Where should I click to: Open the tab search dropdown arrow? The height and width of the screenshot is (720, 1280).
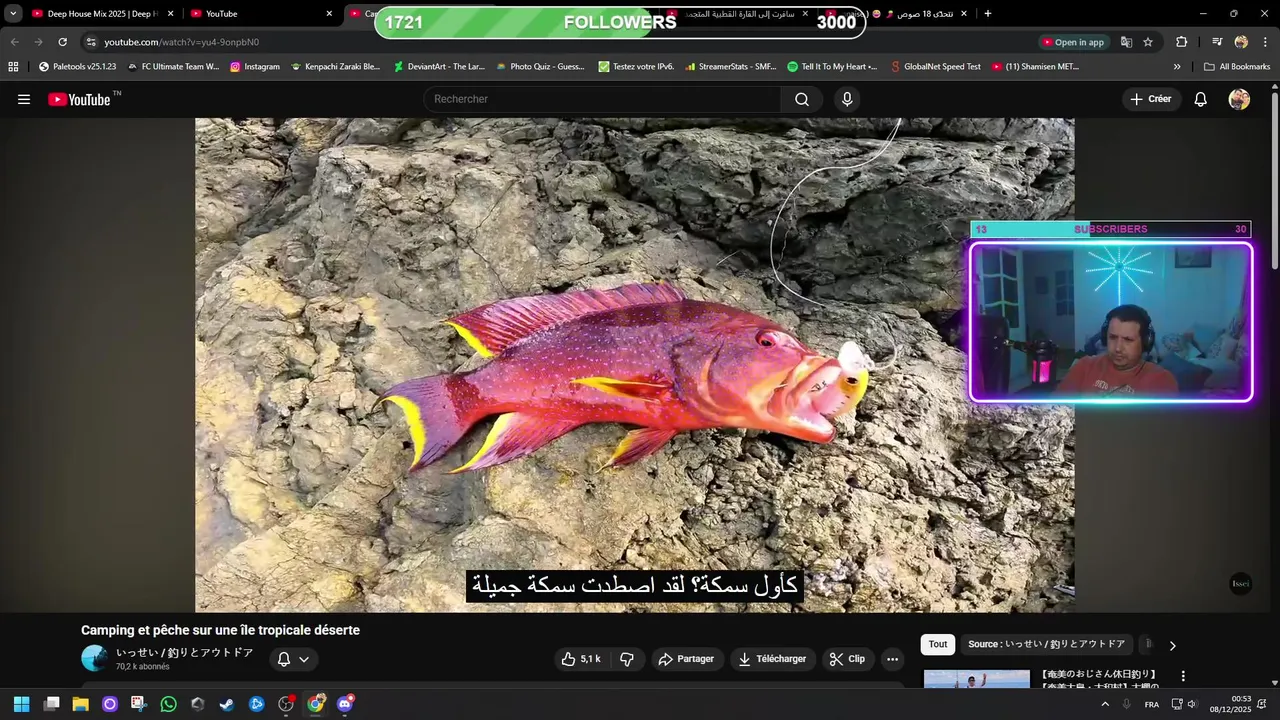(x=14, y=14)
